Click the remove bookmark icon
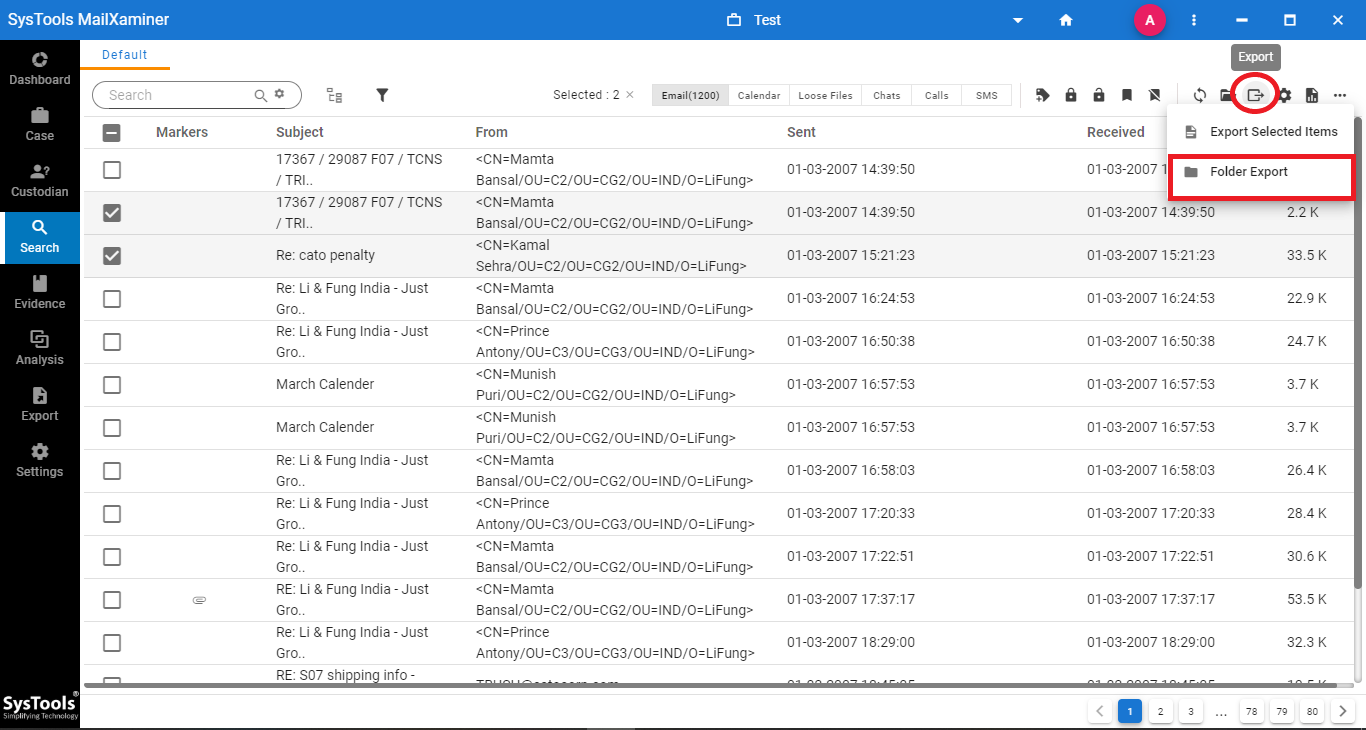Viewport: 1366px width, 730px height. (x=1155, y=95)
